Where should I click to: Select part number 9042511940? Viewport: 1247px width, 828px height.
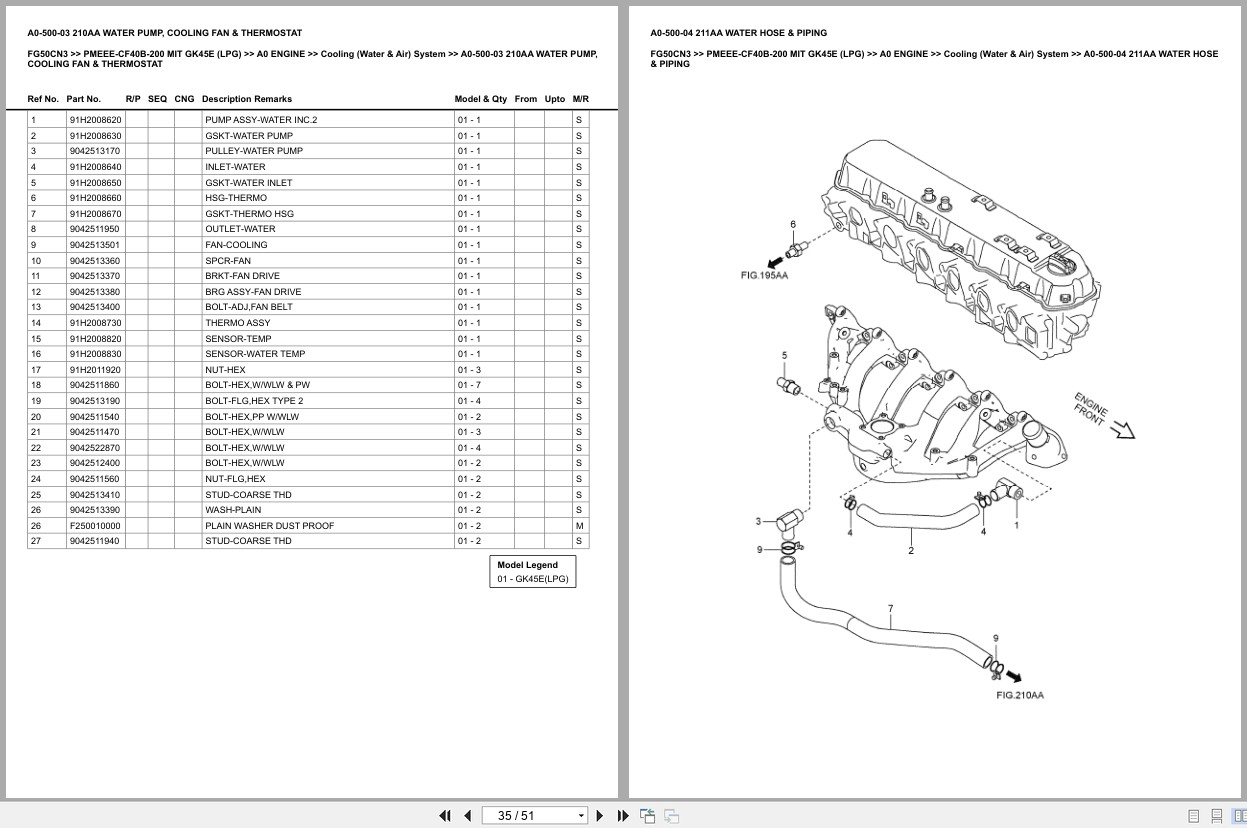pos(95,541)
